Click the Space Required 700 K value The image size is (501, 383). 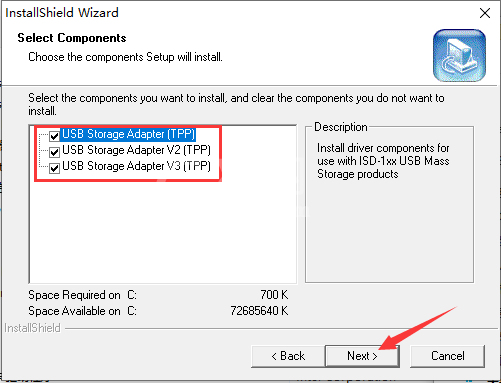[x=274, y=295]
